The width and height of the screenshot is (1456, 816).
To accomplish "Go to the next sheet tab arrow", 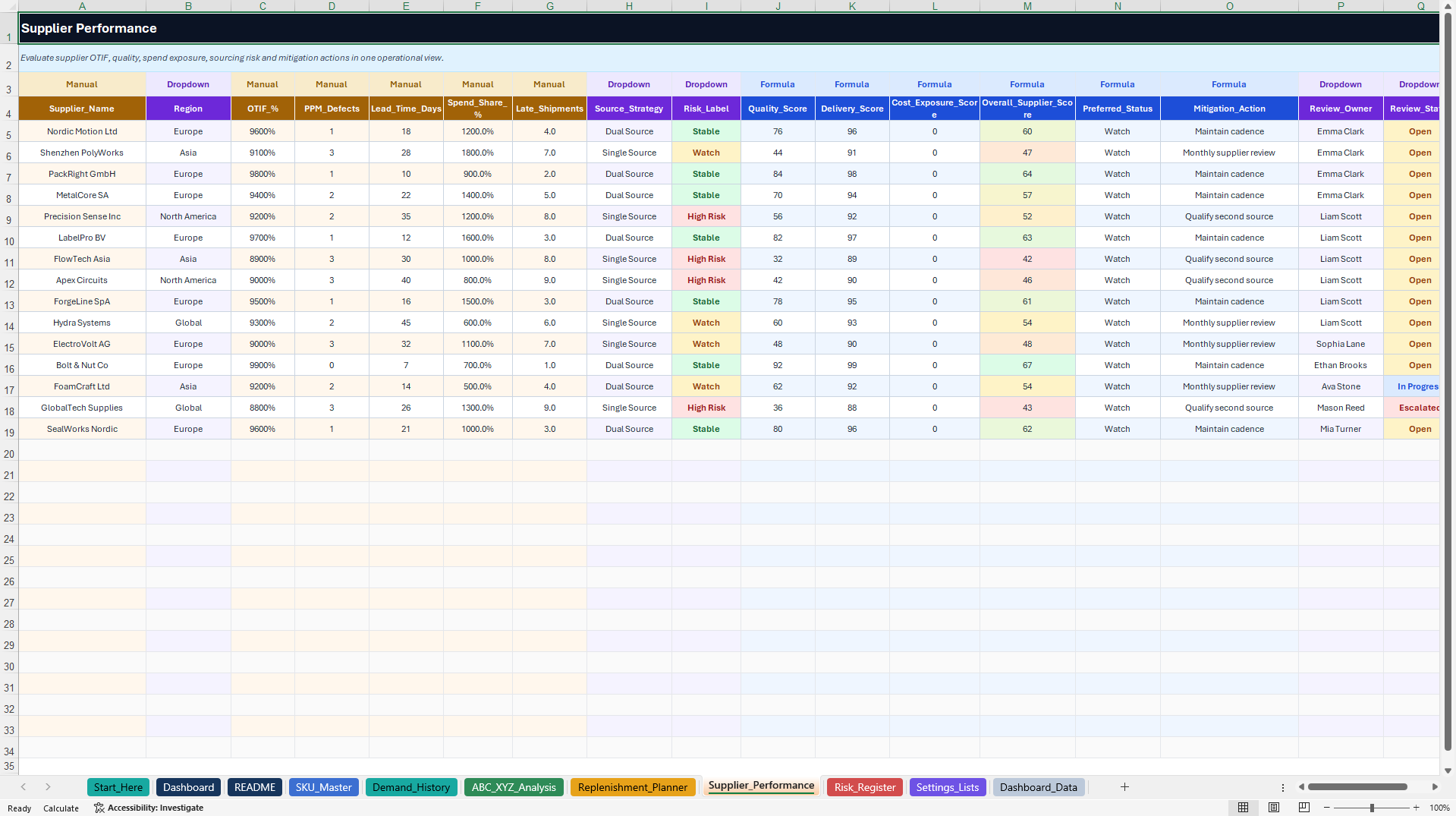I will click(x=48, y=787).
